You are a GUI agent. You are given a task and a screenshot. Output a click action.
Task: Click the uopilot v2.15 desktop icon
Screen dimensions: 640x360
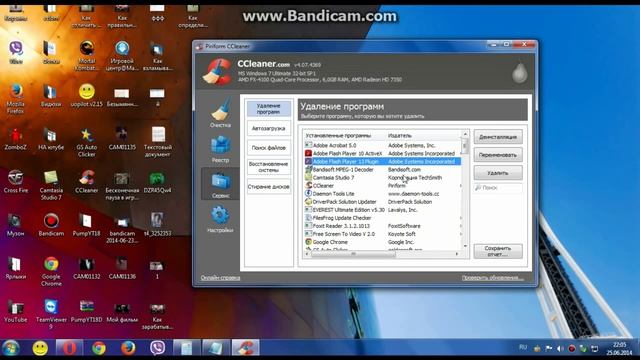click(x=87, y=96)
